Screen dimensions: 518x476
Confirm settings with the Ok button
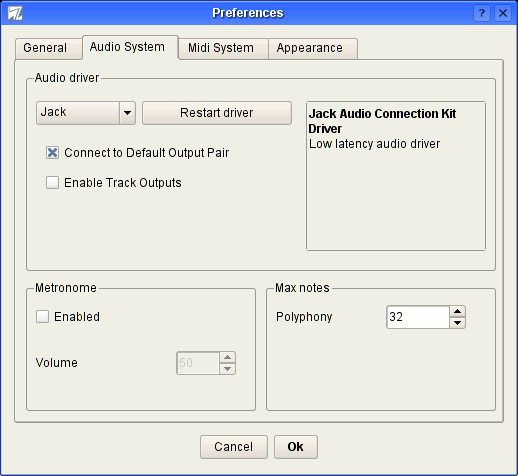[296, 447]
